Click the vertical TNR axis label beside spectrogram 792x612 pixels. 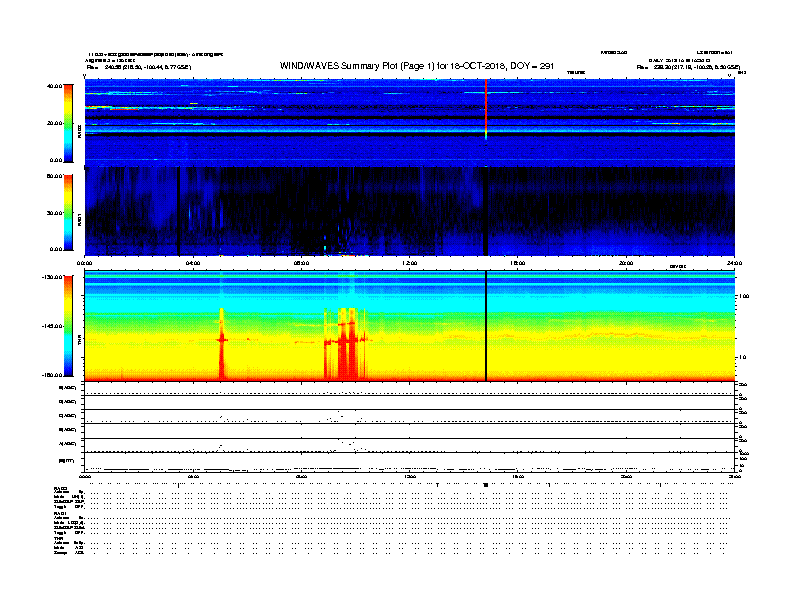79,341
